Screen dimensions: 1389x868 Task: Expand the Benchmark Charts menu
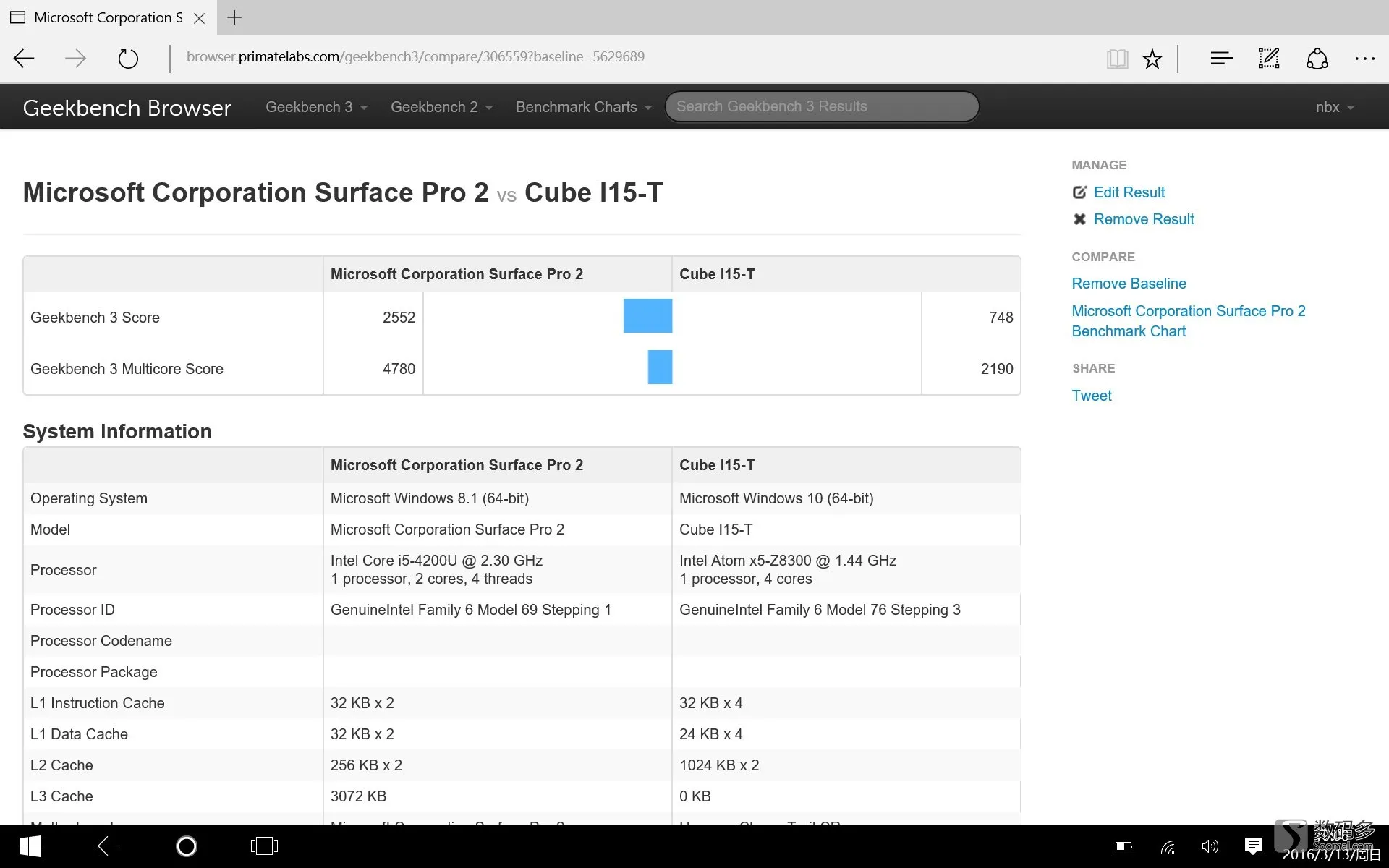[584, 107]
